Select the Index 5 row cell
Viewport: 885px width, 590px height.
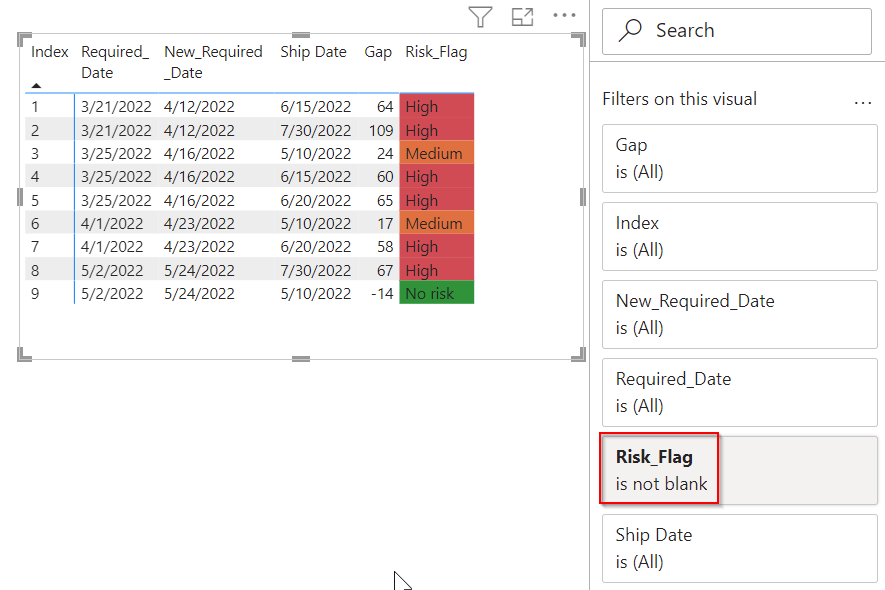[x=35, y=200]
